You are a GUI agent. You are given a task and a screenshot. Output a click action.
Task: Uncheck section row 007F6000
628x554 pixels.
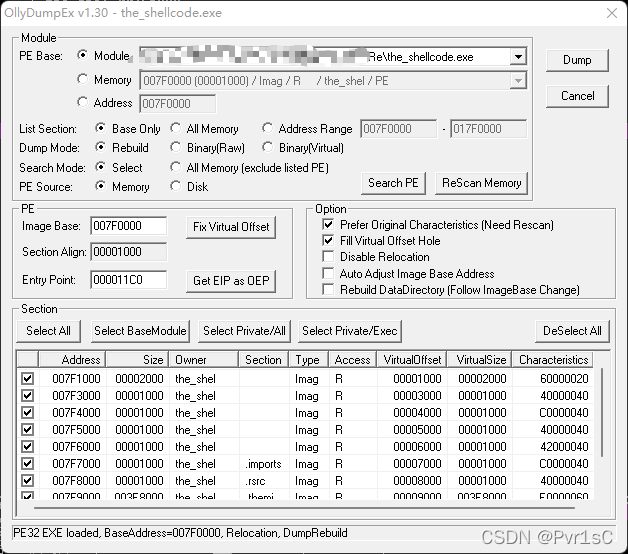tap(27, 447)
